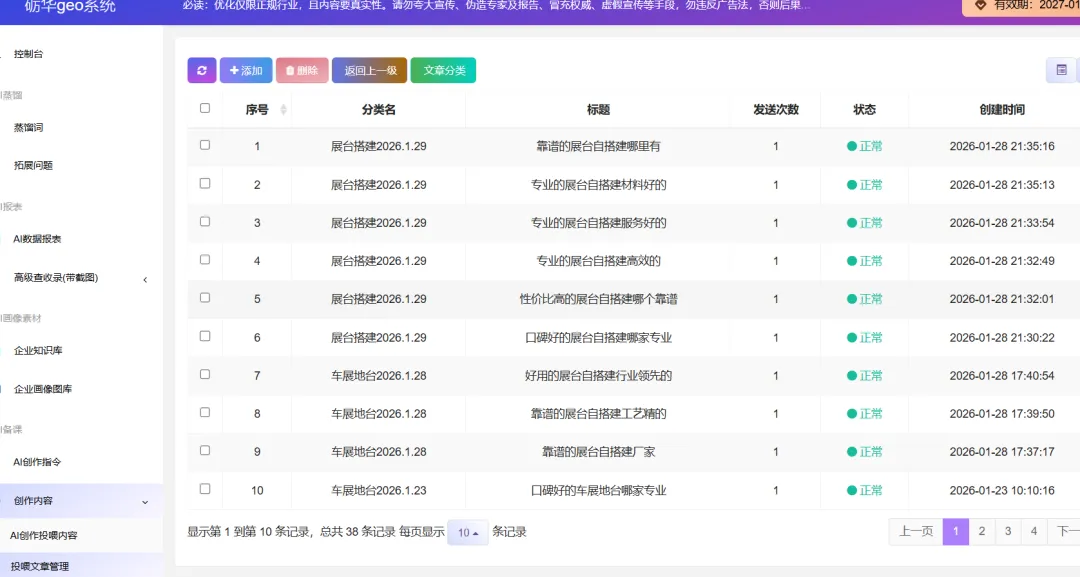Check the box for row 7
This screenshot has width=1080, height=577.
(x=205, y=374)
